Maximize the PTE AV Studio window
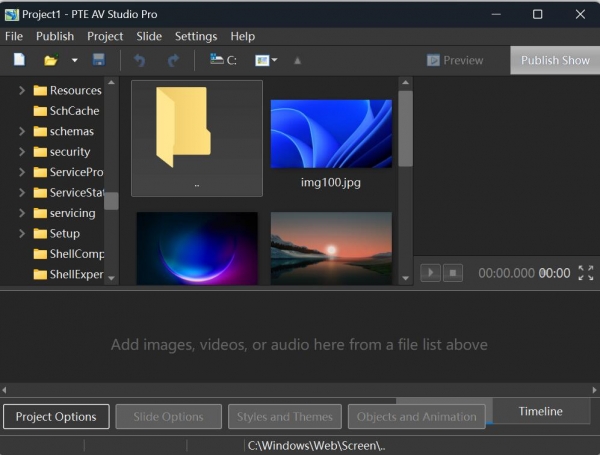 [538, 15]
